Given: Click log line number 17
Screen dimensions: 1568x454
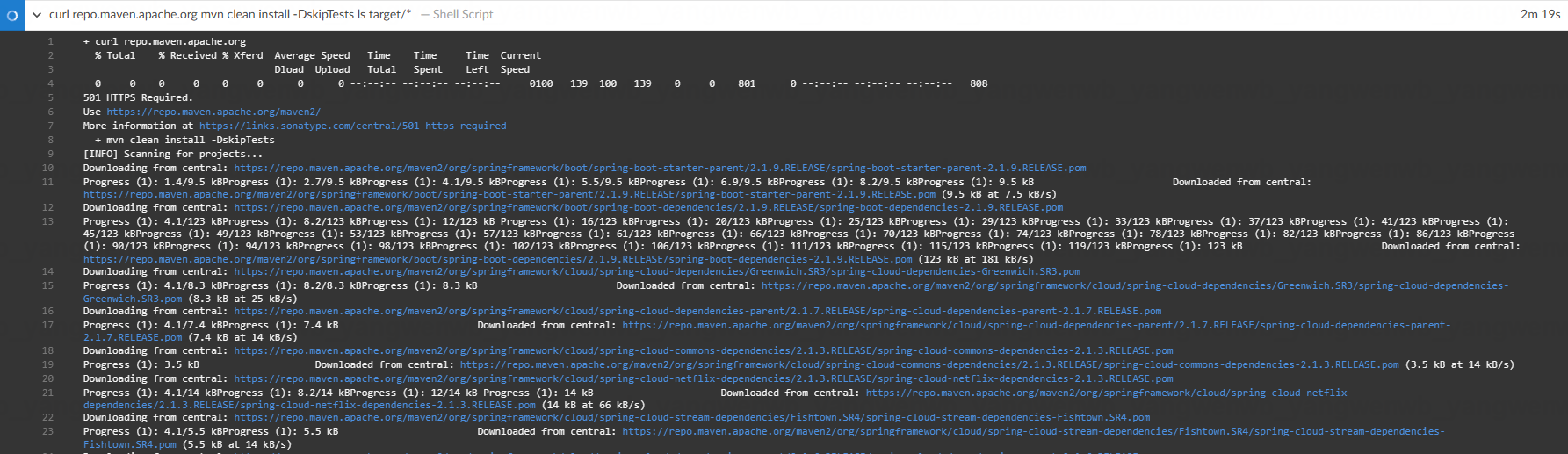Looking at the screenshot, I should tap(48, 325).
